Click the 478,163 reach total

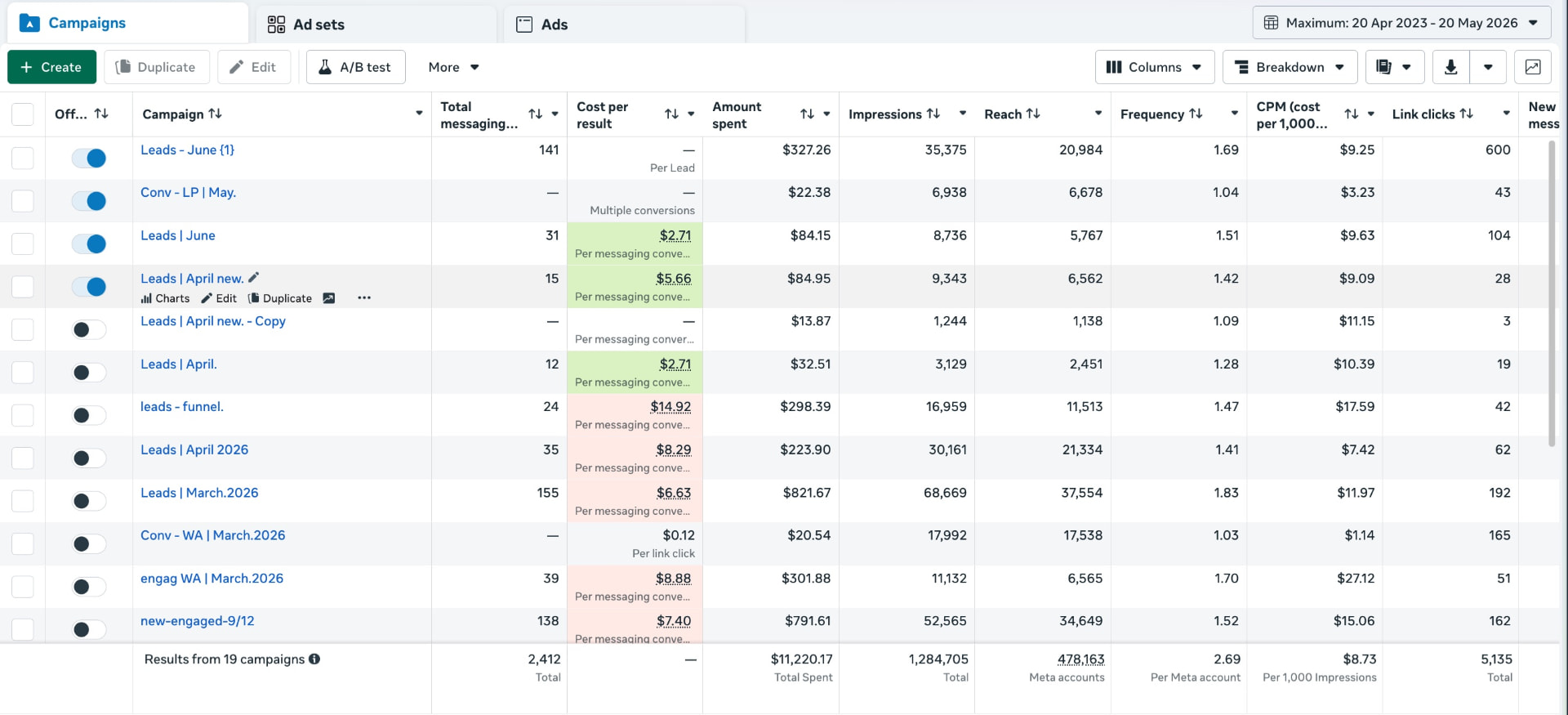pos(1081,659)
